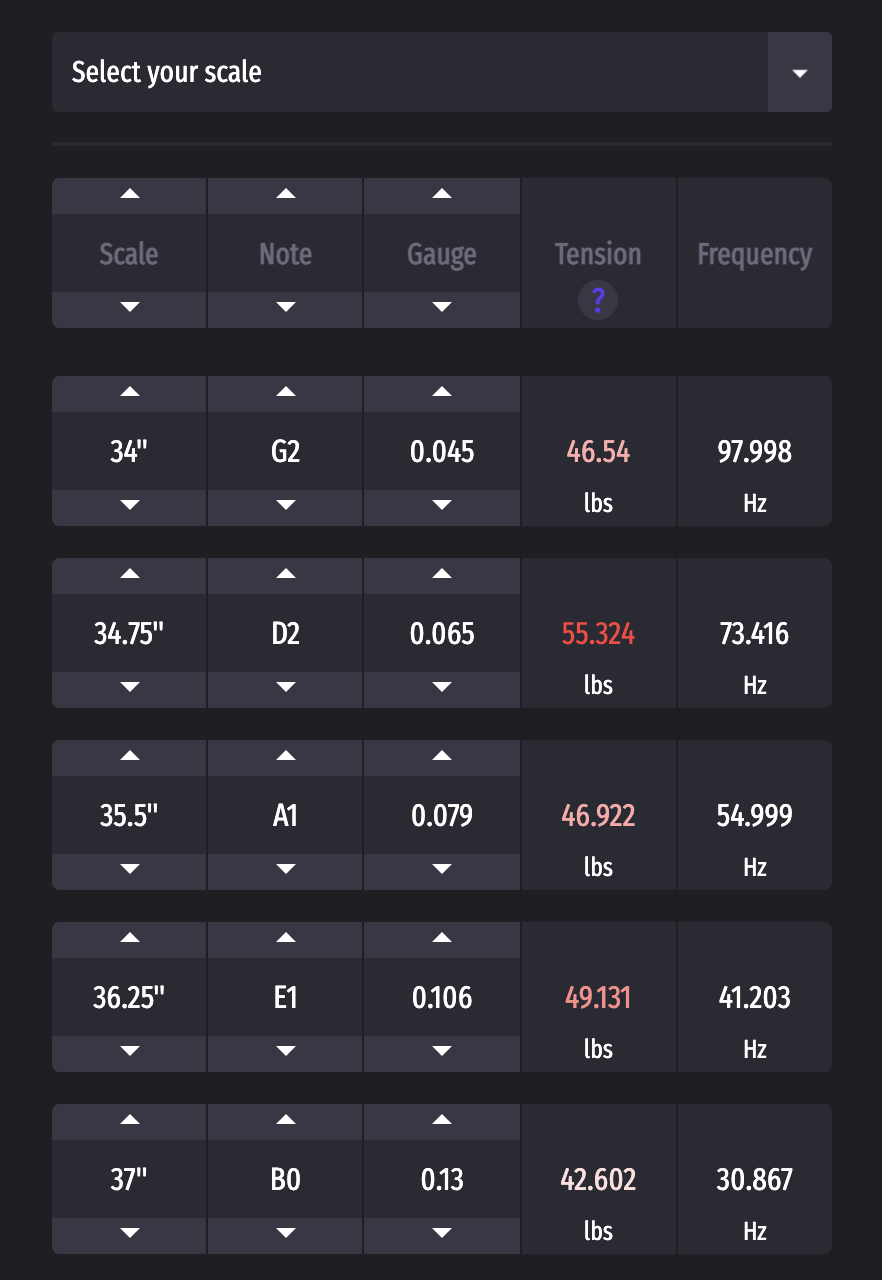The image size is (882, 1280).
Task: Decrease the 0.065 gauge value
Action: tap(442, 689)
